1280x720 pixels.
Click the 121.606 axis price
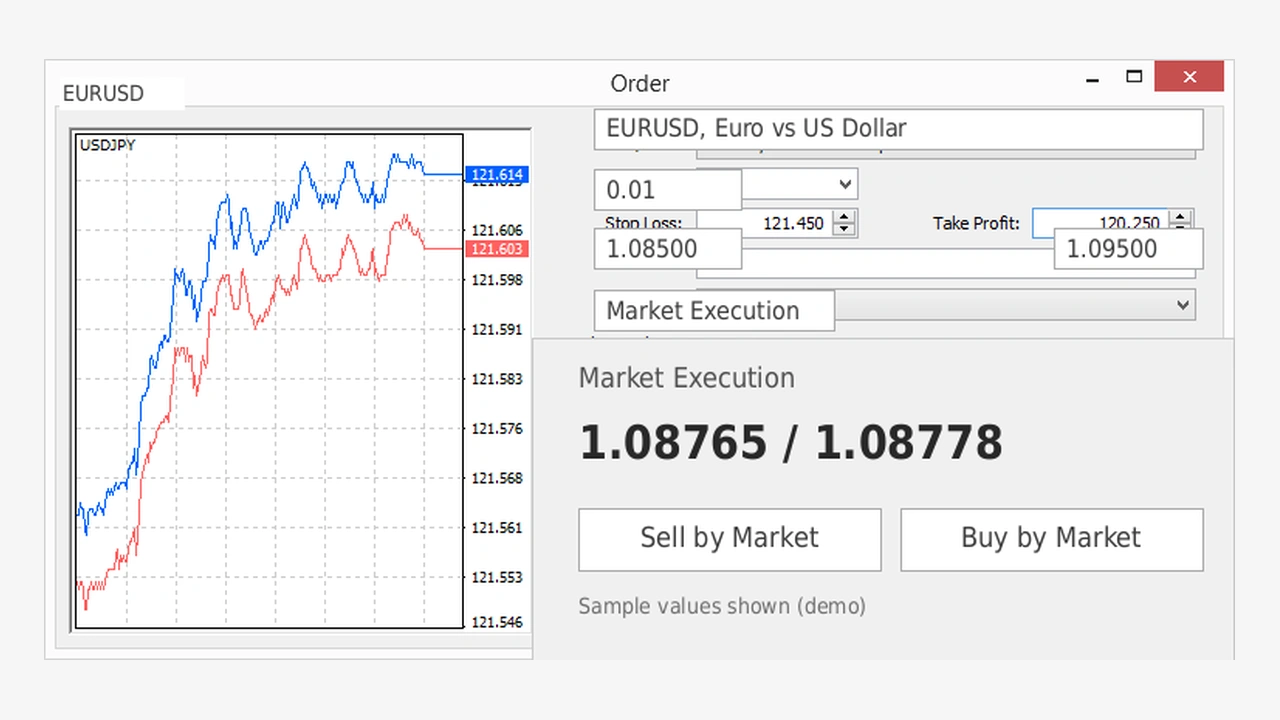pos(497,231)
